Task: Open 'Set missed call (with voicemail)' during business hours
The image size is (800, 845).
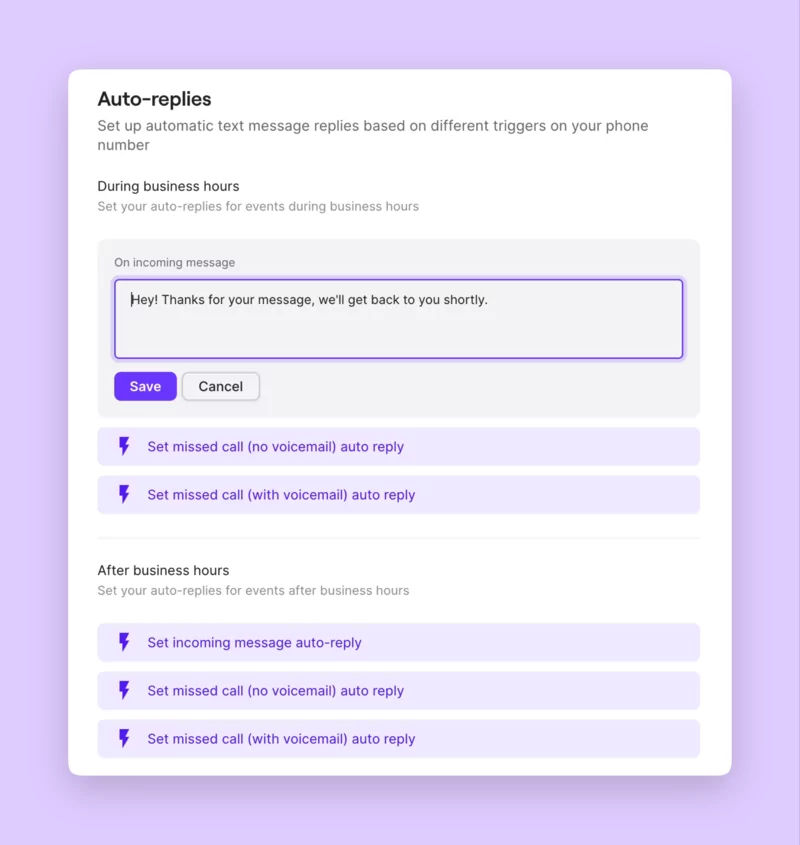Action: pyautogui.click(x=281, y=495)
